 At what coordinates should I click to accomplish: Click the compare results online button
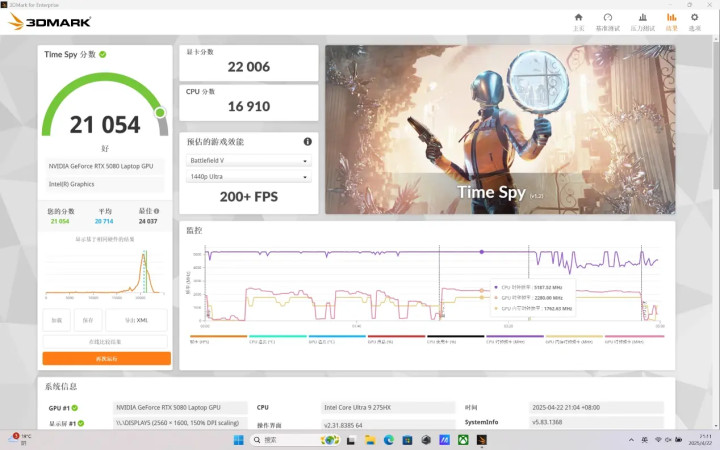click(x=105, y=342)
